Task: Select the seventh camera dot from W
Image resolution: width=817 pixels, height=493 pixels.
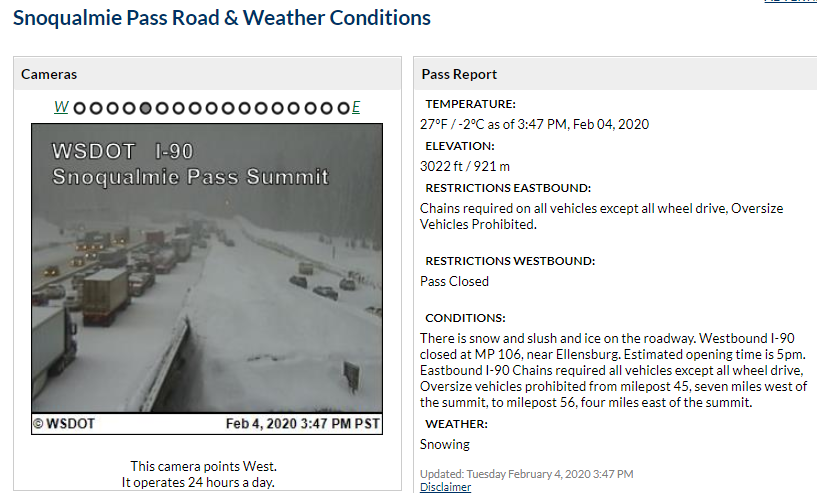Action: point(179,108)
